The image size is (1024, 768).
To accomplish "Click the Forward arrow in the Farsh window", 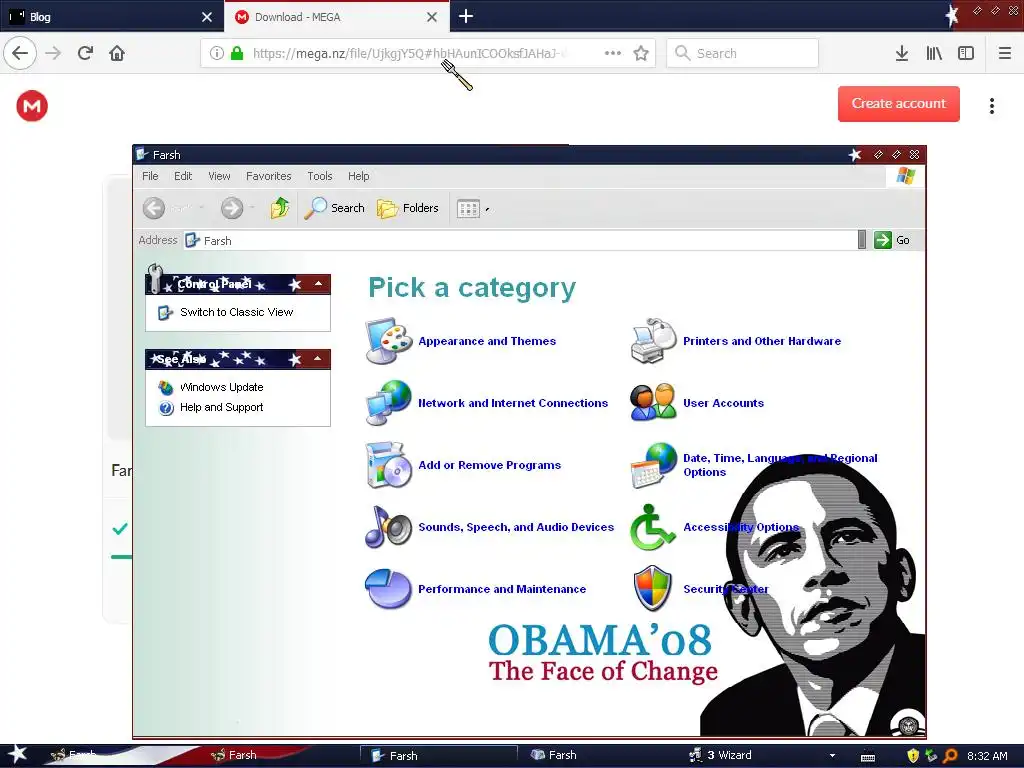I will [x=232, y=208].
